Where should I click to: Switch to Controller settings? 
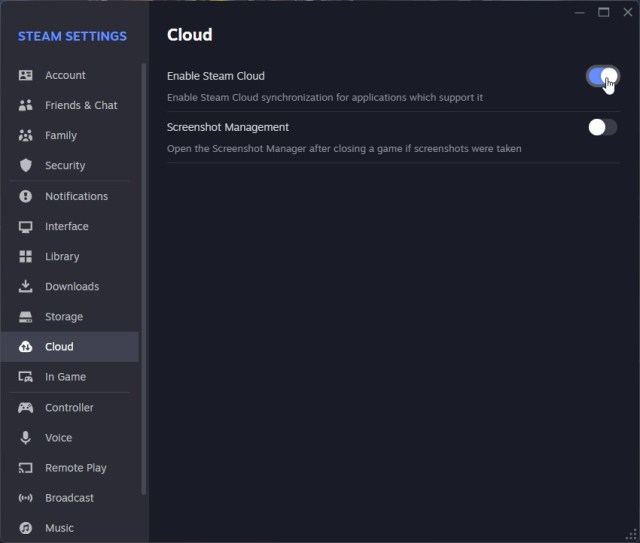click(70, 407)
